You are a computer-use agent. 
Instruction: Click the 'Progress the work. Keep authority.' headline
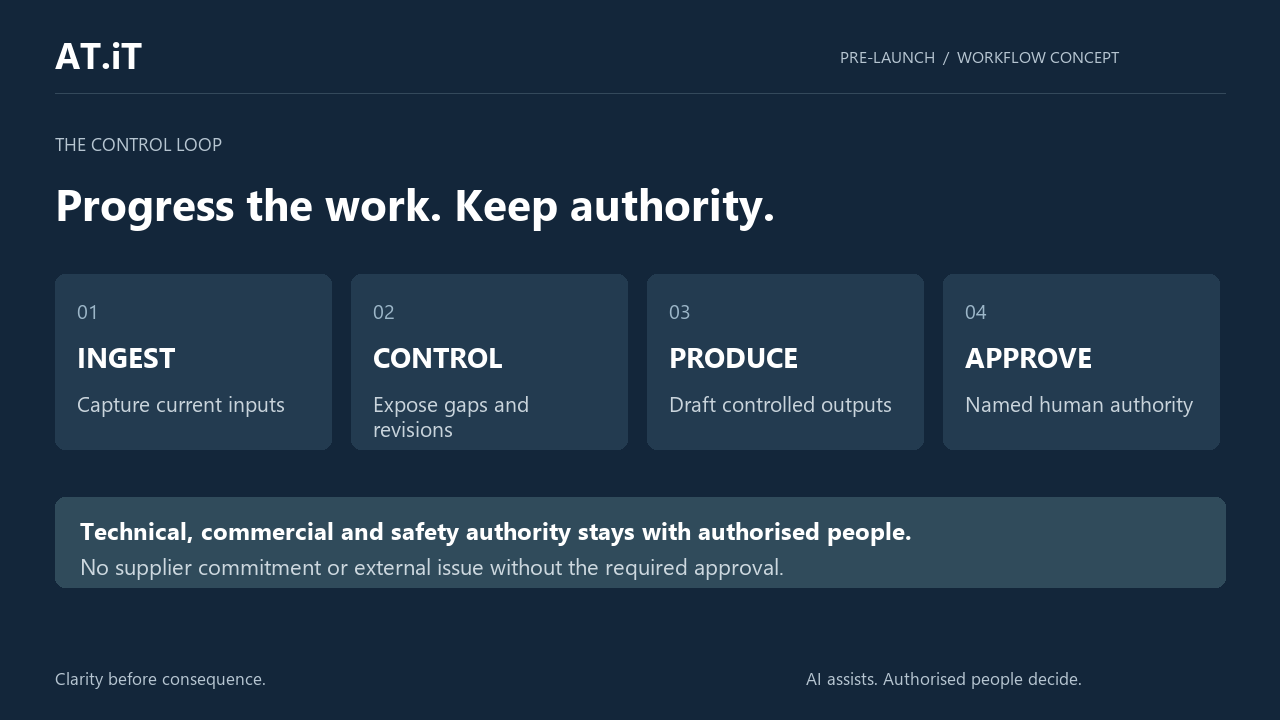415,206
